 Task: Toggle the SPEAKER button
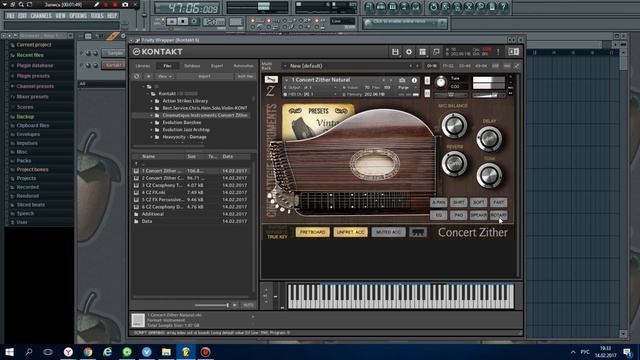[x=478, y=215]
